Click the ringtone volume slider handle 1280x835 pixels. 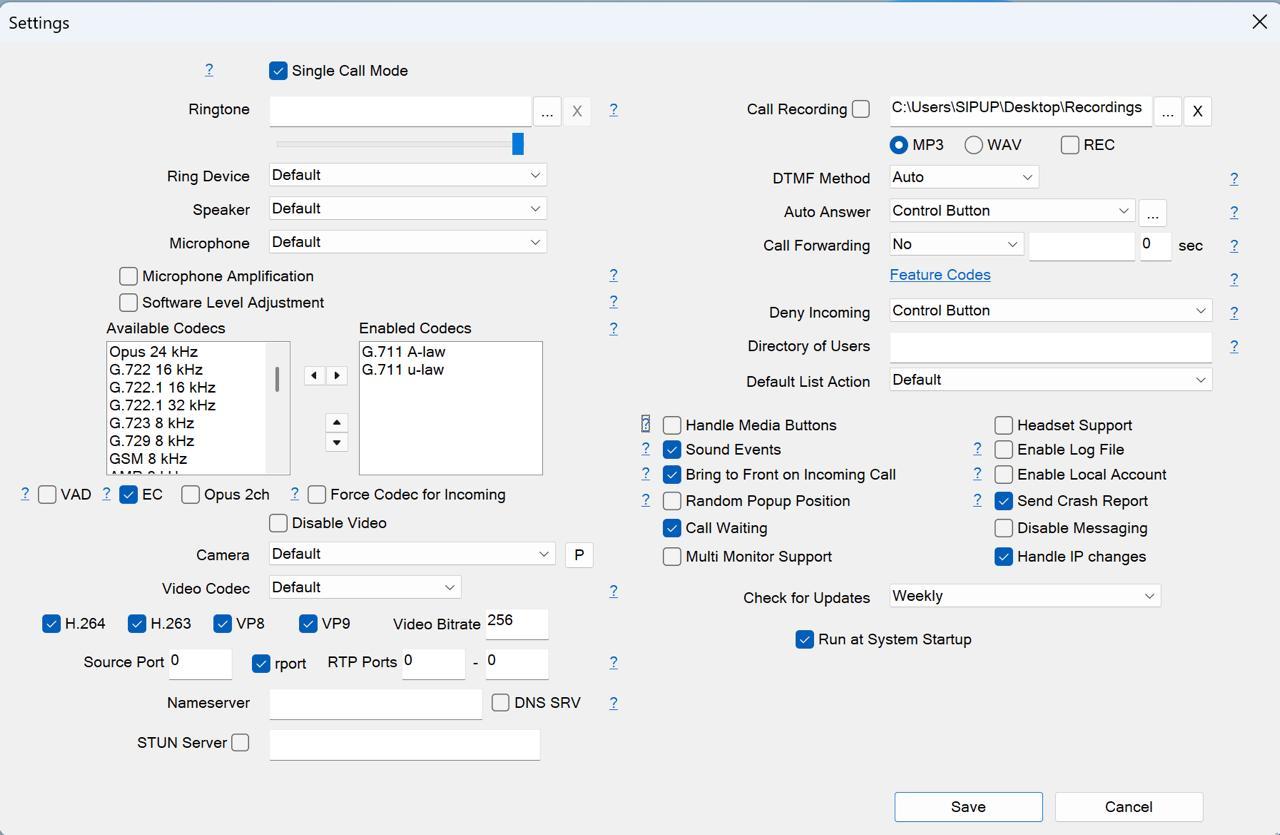(x=518, y=144)
